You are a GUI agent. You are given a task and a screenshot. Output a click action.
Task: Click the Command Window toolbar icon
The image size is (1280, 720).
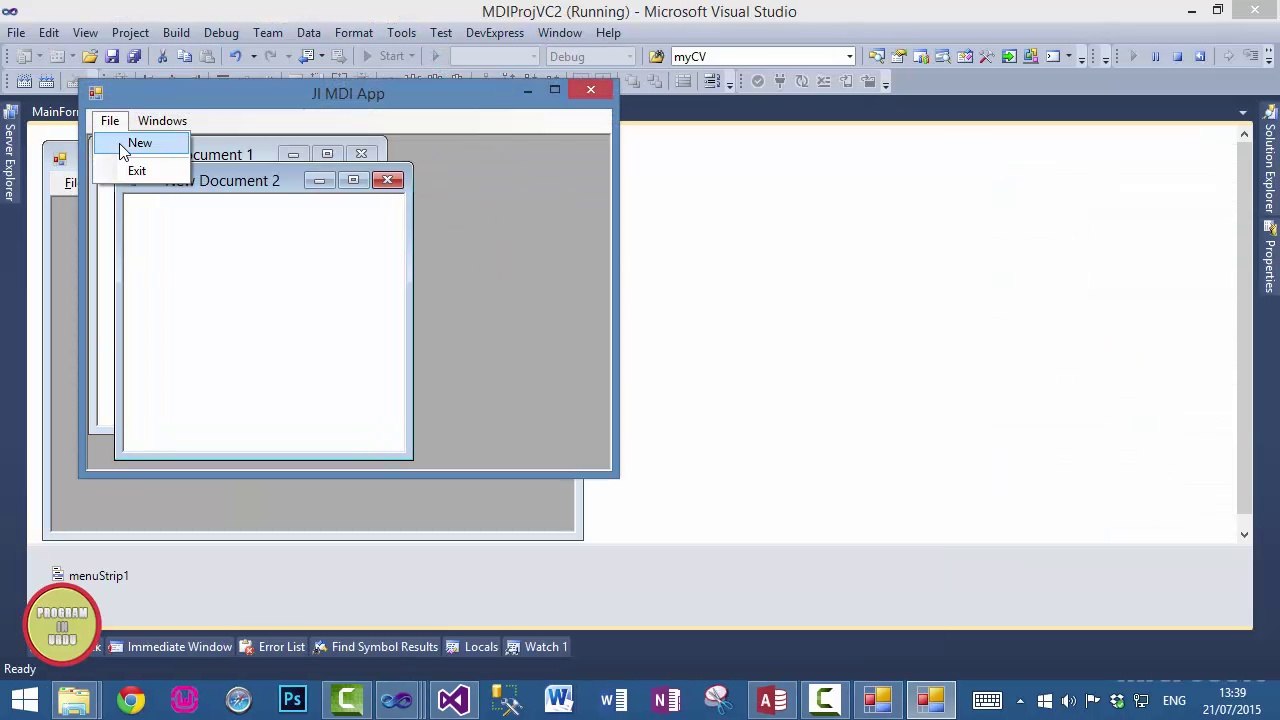(1052, 56)
